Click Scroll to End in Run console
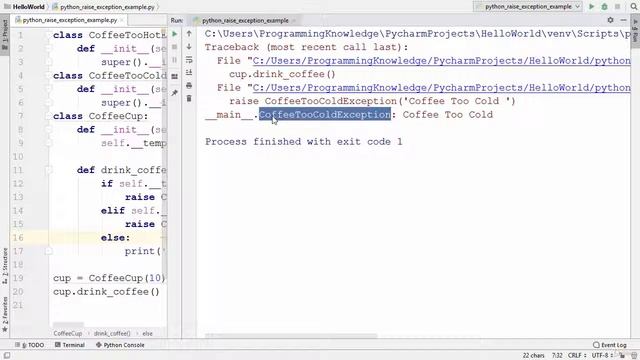 (x=189, y=73)
